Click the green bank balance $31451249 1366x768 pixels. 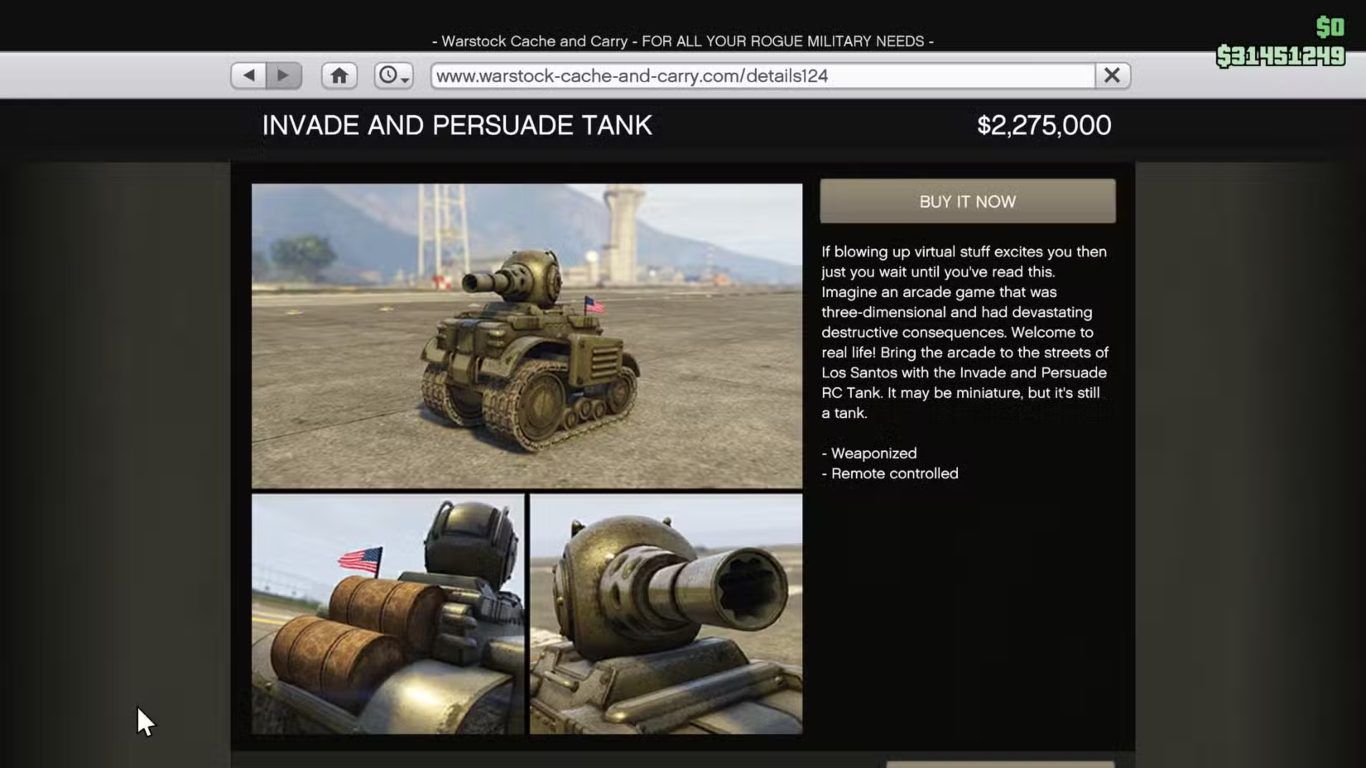pyautogui.click(x=1280, y=57)
